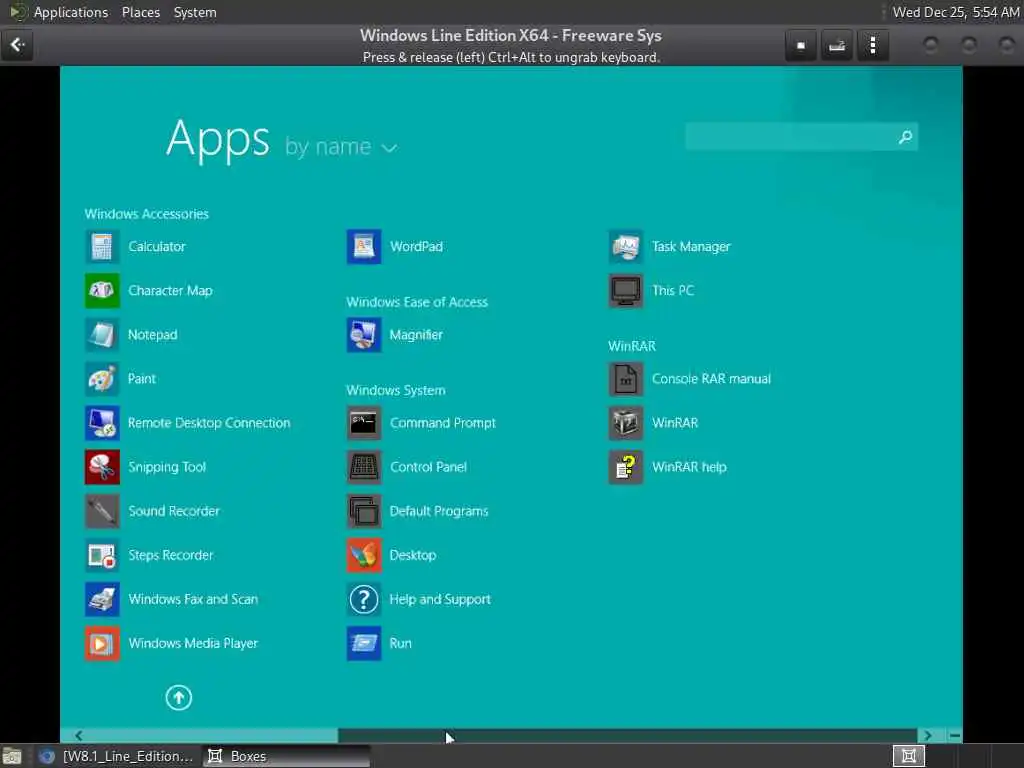Click the workspace switcher icon
The width and height of the screenshot is (1024, 768).
coord(908,756)
